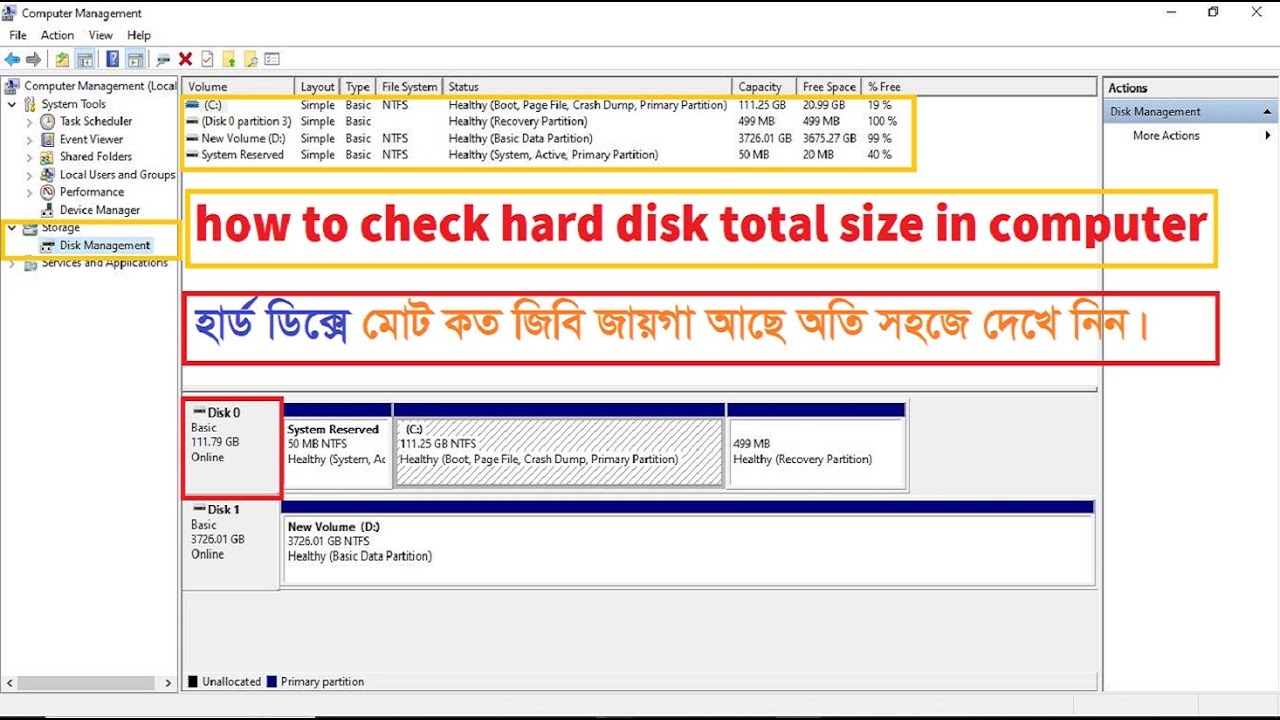This screenshot has width=1280, height=720.
Task: Open the More Actions submenu arrow
Action: tap(1268, 136)
